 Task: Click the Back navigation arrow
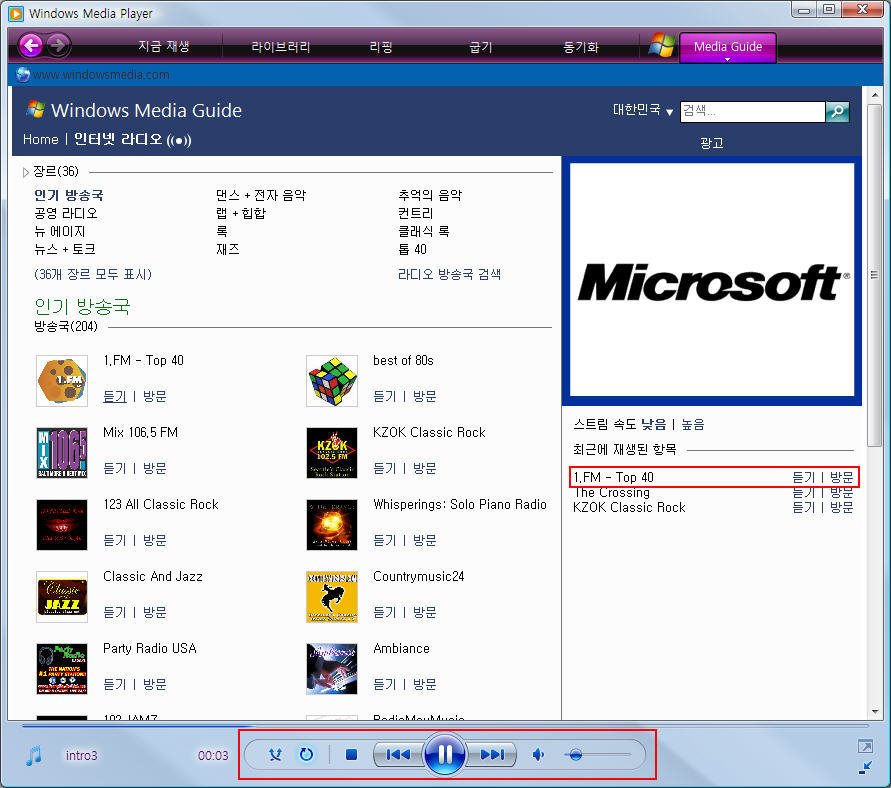pyautogui.click(x=30, y=45)
